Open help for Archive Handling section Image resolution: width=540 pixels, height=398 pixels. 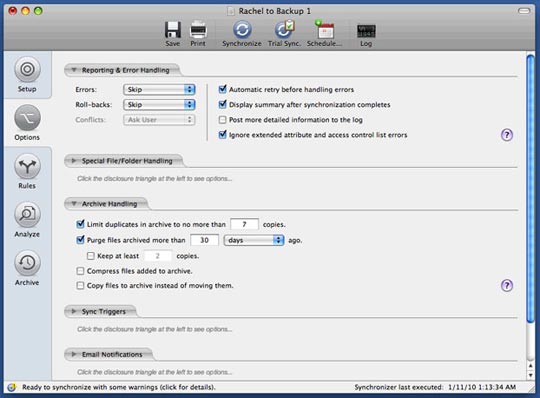point(507,285)
